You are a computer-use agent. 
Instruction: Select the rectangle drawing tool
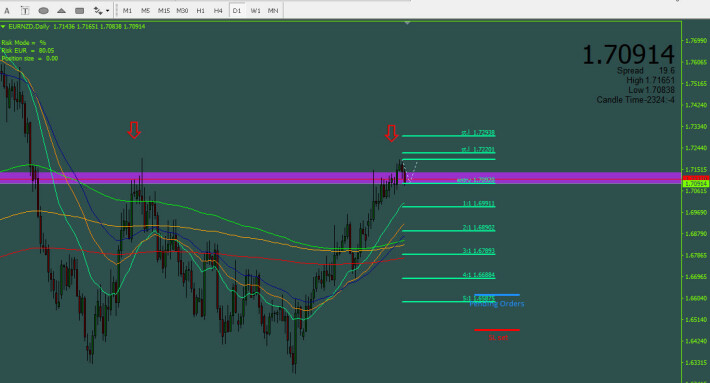point(79,10)
